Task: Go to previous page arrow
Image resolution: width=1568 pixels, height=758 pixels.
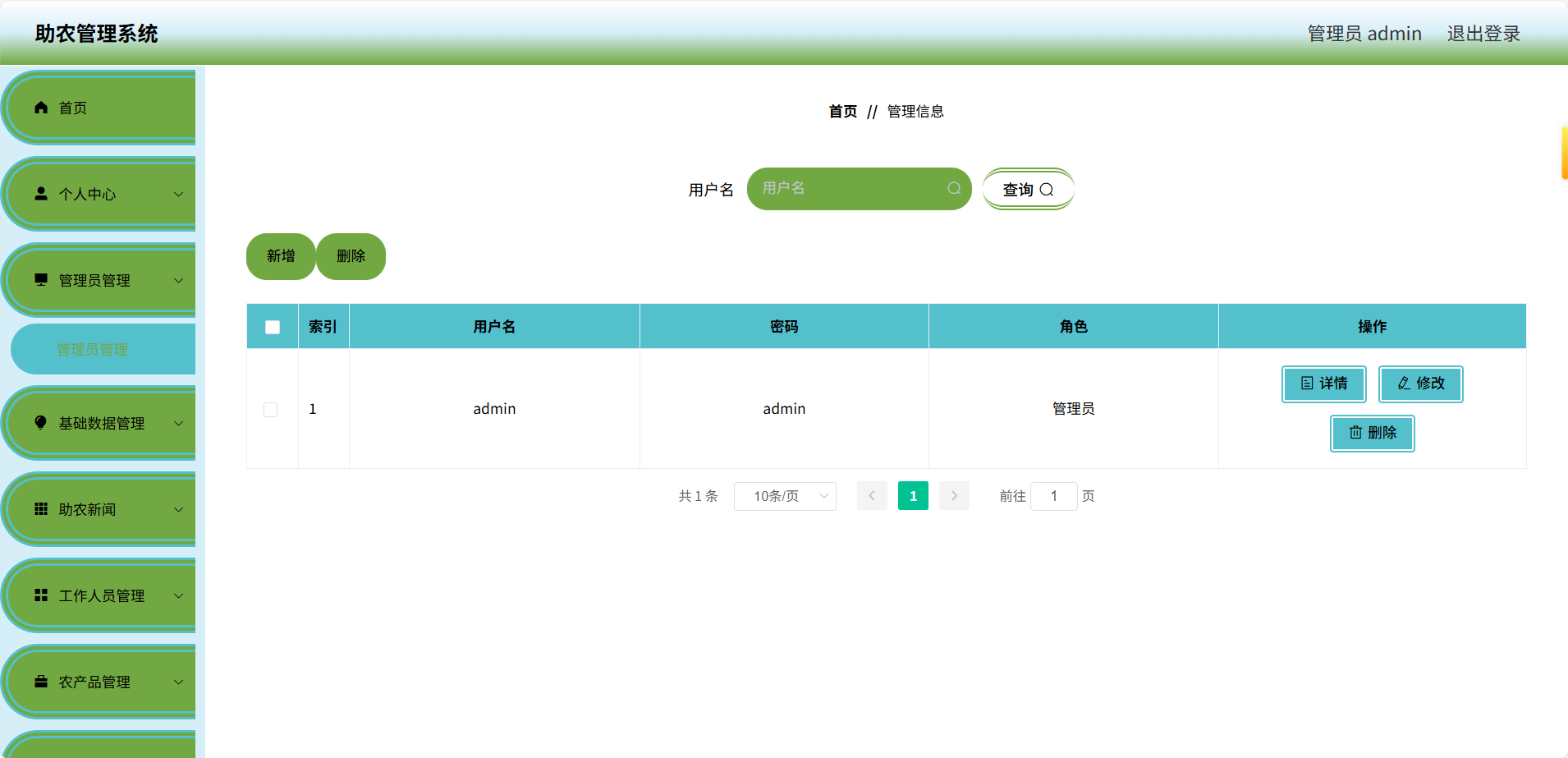Action: [872, 496]
